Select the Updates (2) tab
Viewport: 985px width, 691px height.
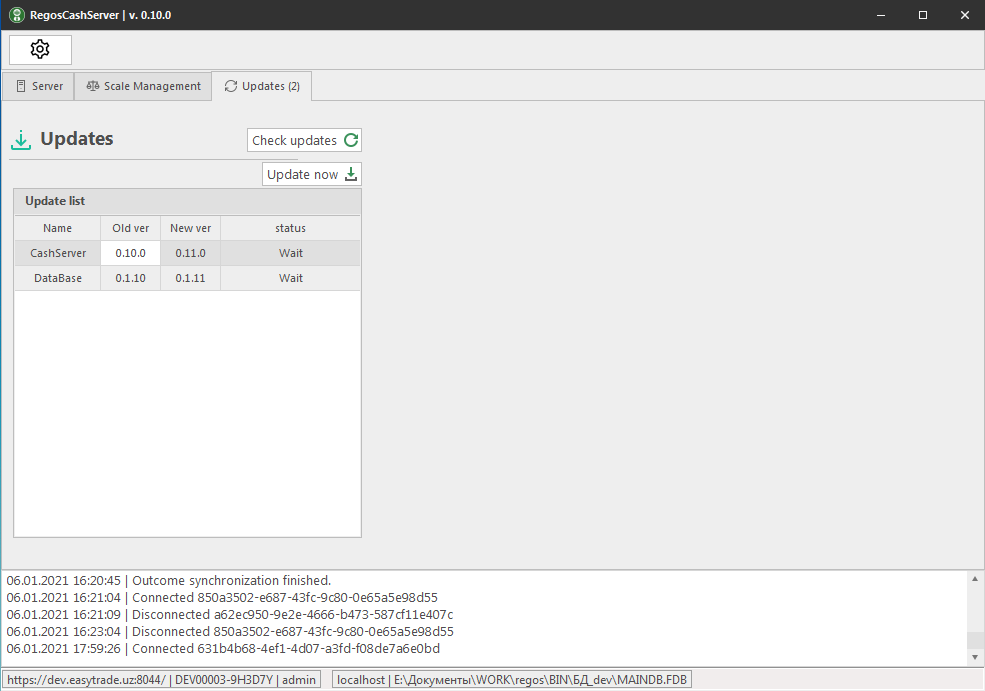point(262,86)
